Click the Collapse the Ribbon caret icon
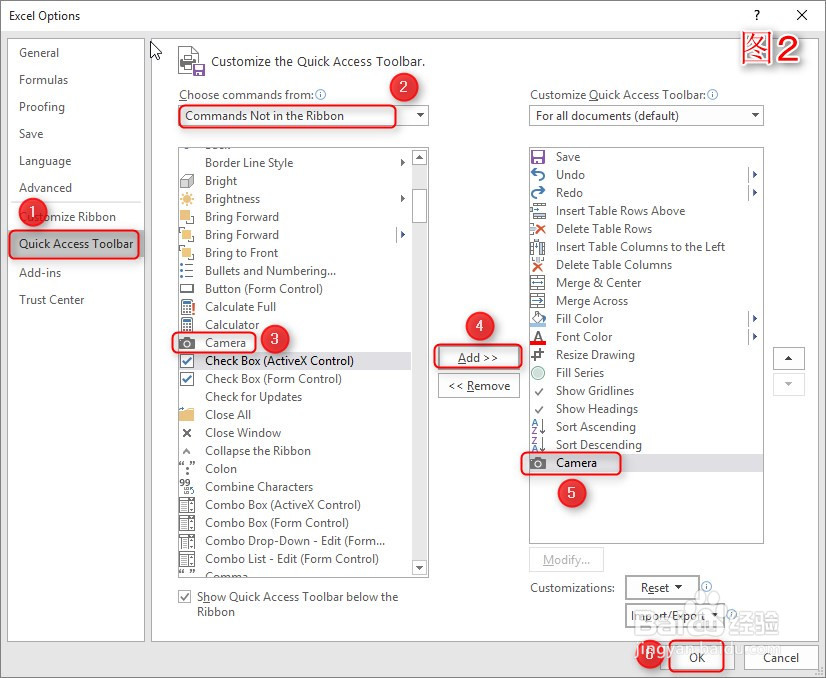 click(x=186, y=451)
